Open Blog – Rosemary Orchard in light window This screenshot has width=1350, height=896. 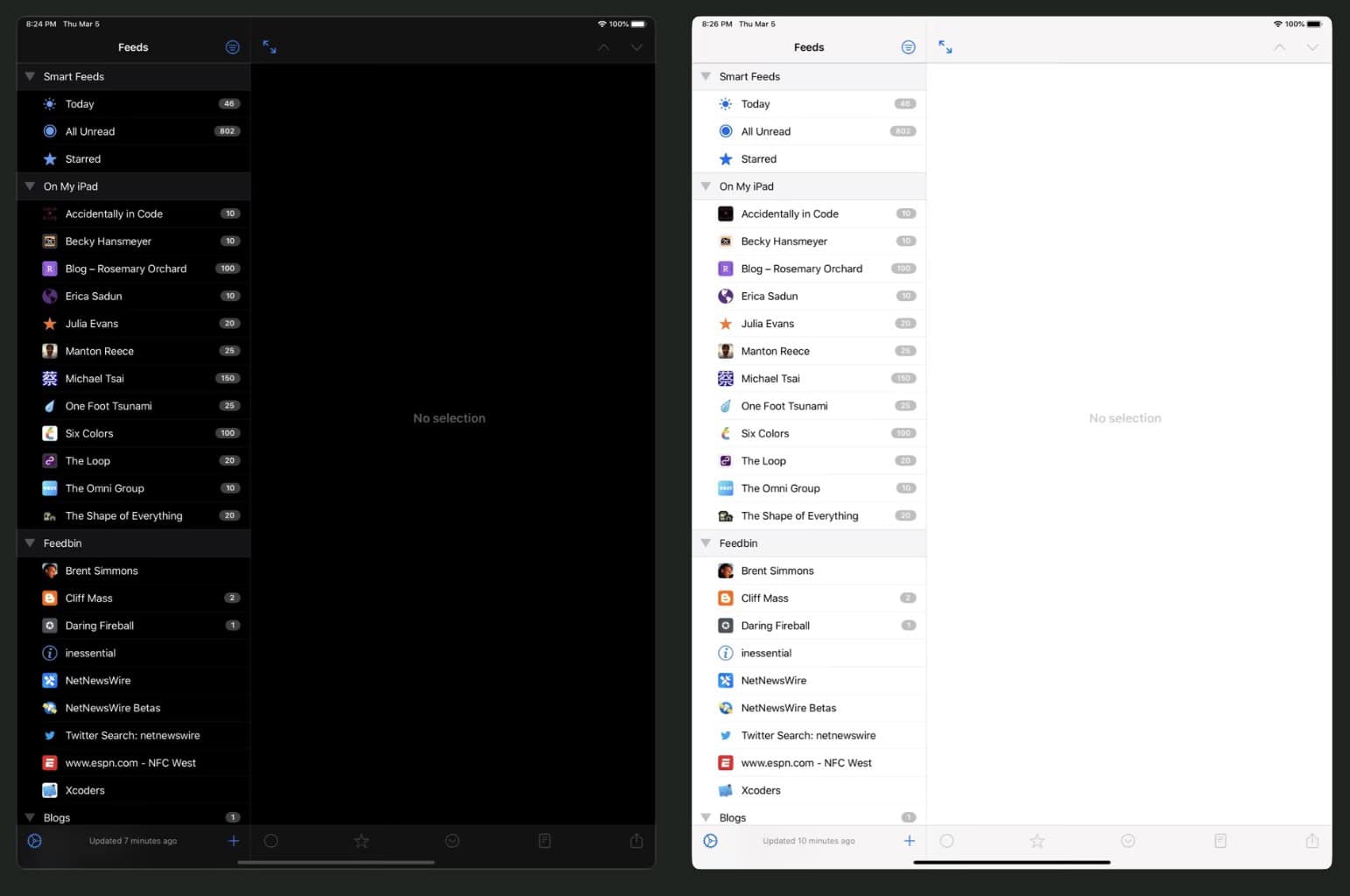pos(810,269)
